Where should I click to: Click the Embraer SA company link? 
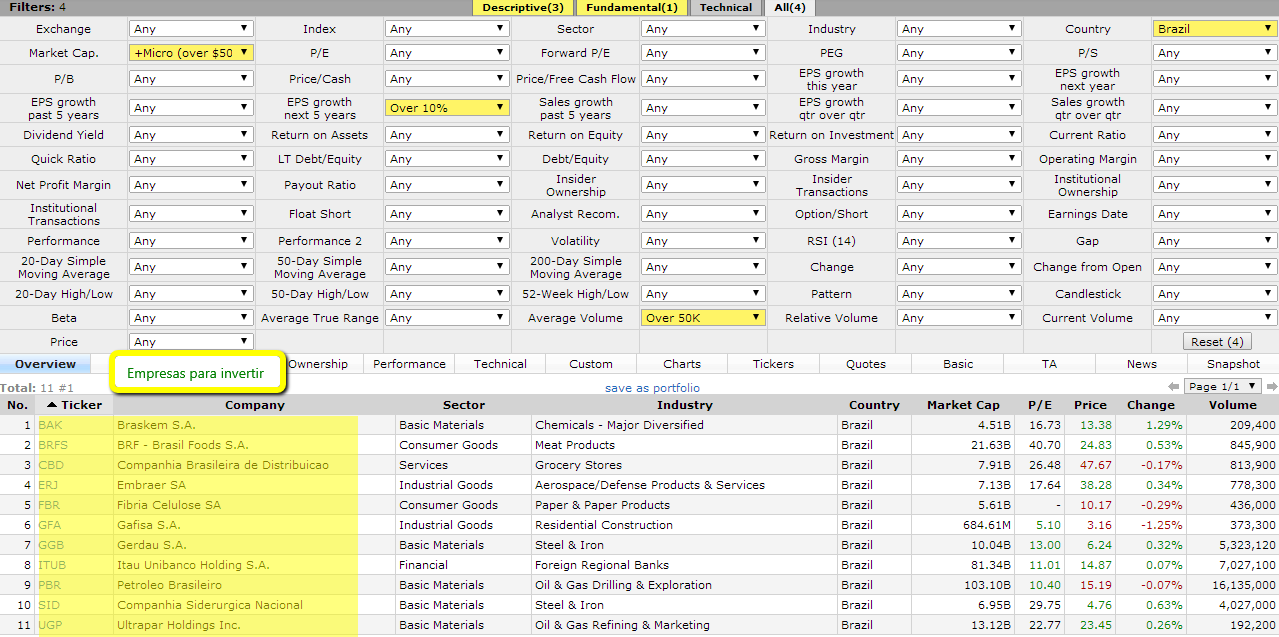(x=151, y=485)
